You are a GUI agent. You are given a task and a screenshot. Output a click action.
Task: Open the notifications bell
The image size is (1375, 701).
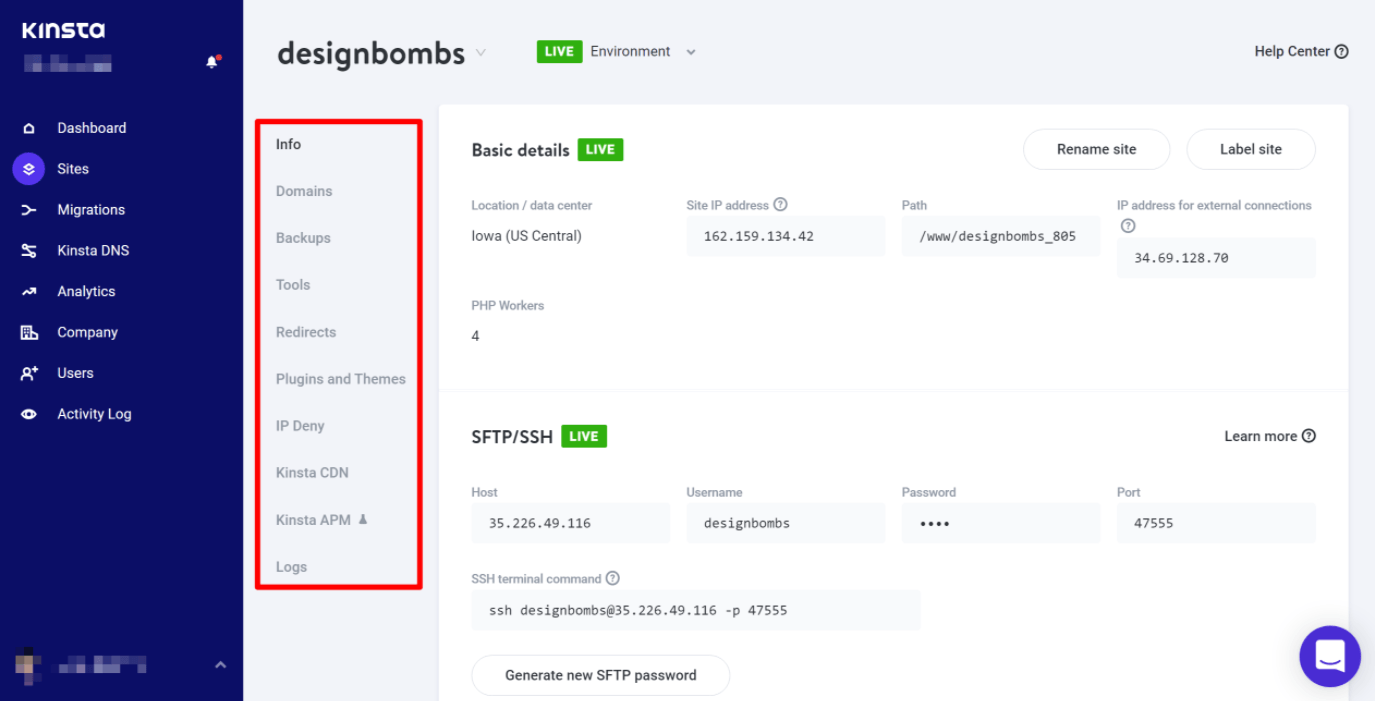212,62
